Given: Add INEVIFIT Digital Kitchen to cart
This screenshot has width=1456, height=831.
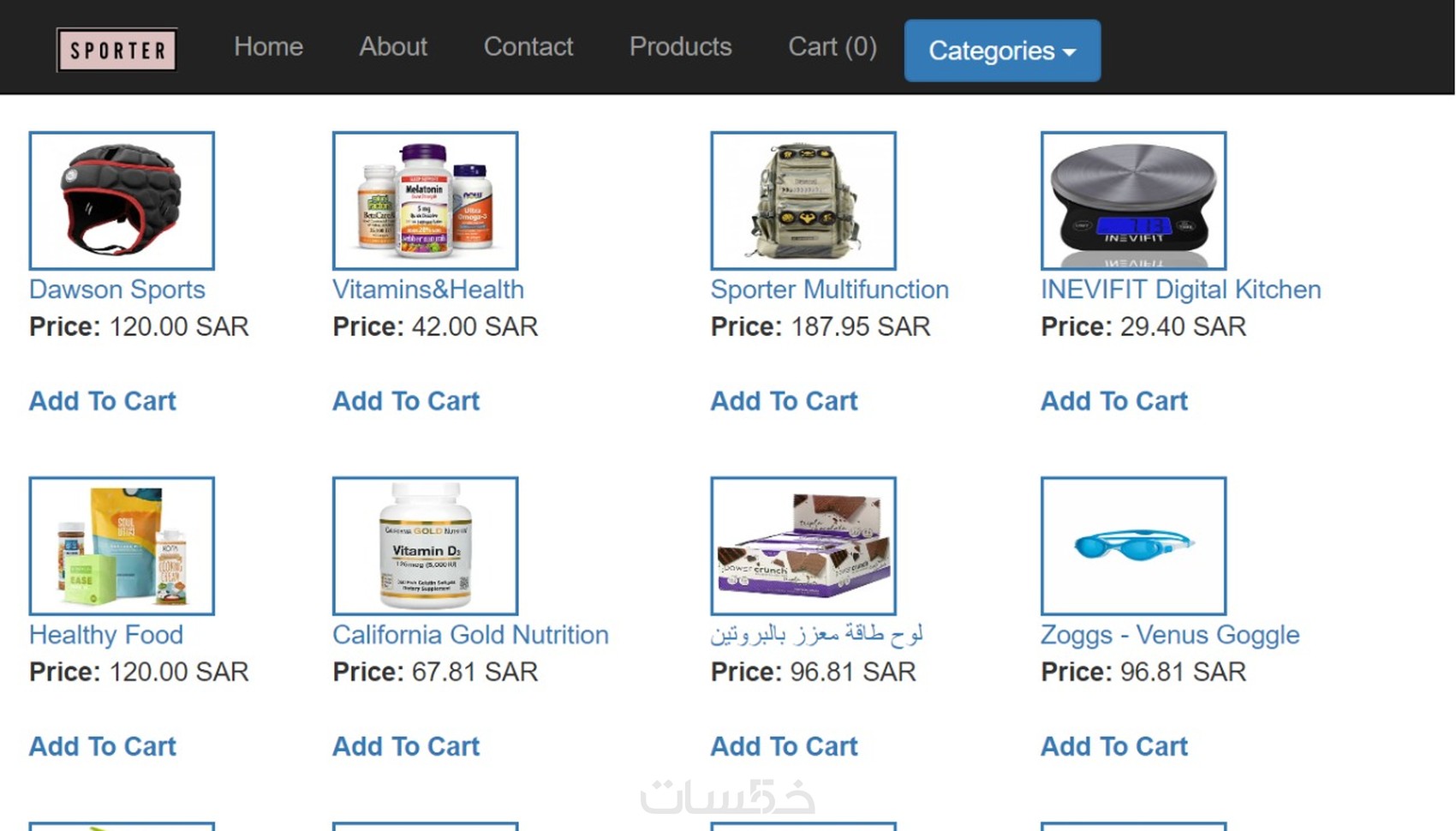Looking at the screenshot, I should click(1113, 401).
